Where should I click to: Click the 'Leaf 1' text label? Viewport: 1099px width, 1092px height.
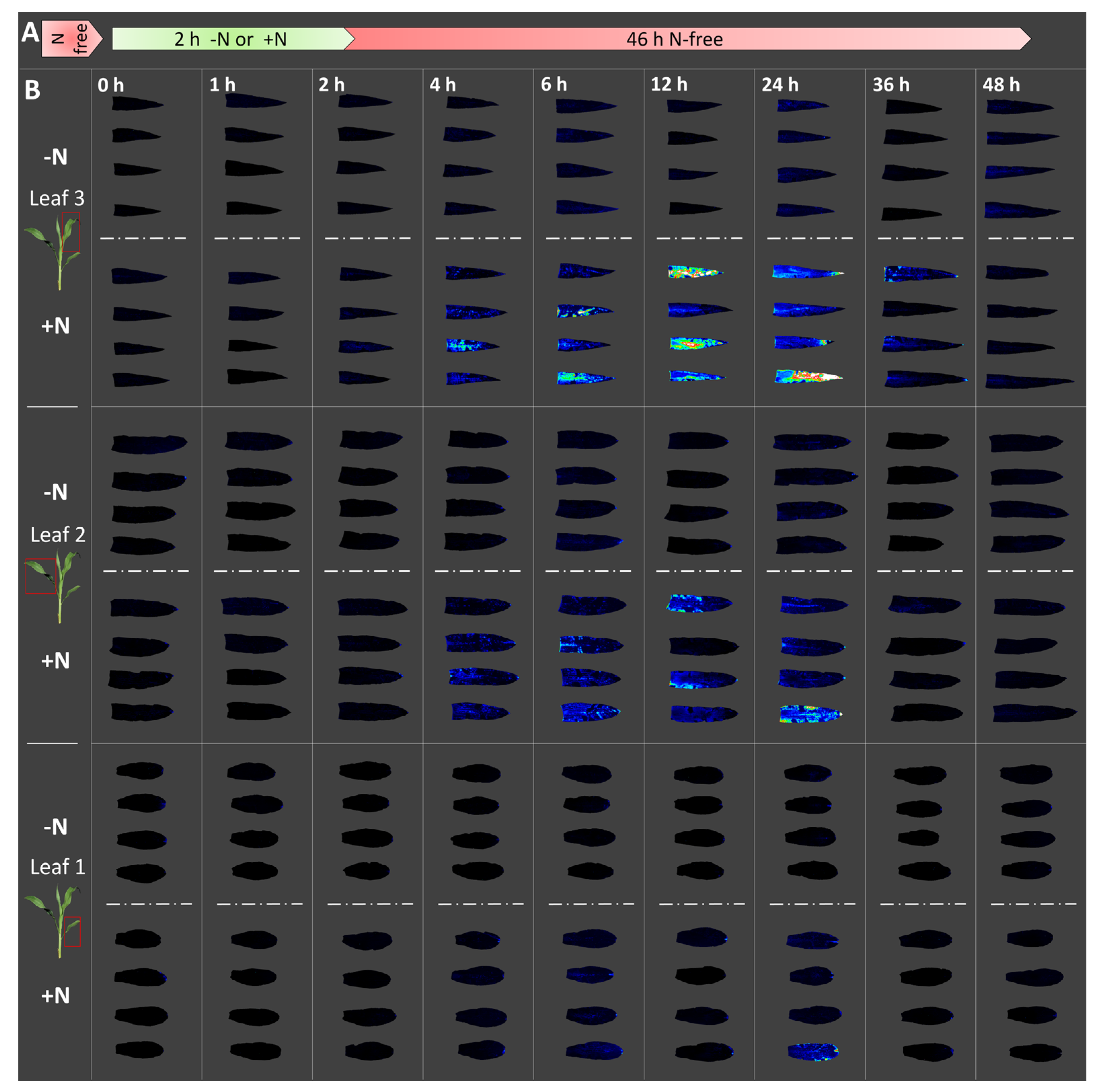pos(57,867)
